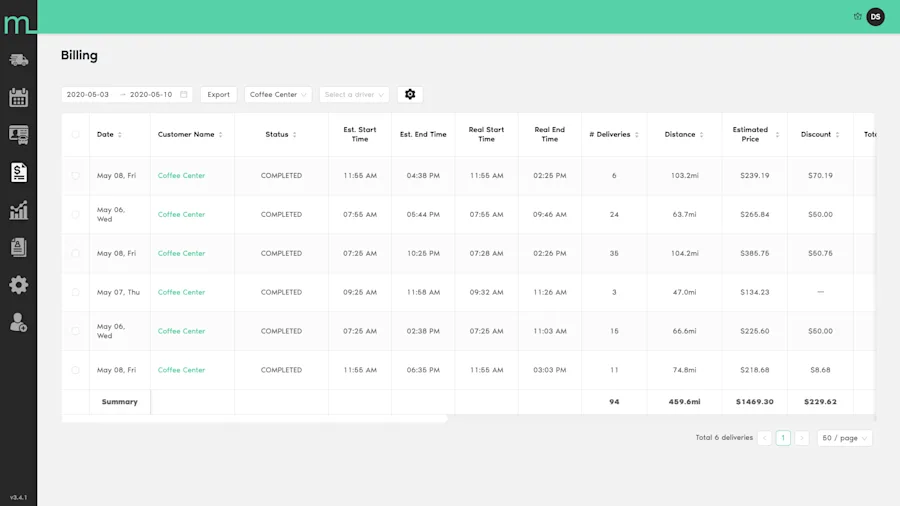This screenshot has width=900, height=506.
Task: Open Coffee Center link in $265.84 row
Action: point(181,215)
